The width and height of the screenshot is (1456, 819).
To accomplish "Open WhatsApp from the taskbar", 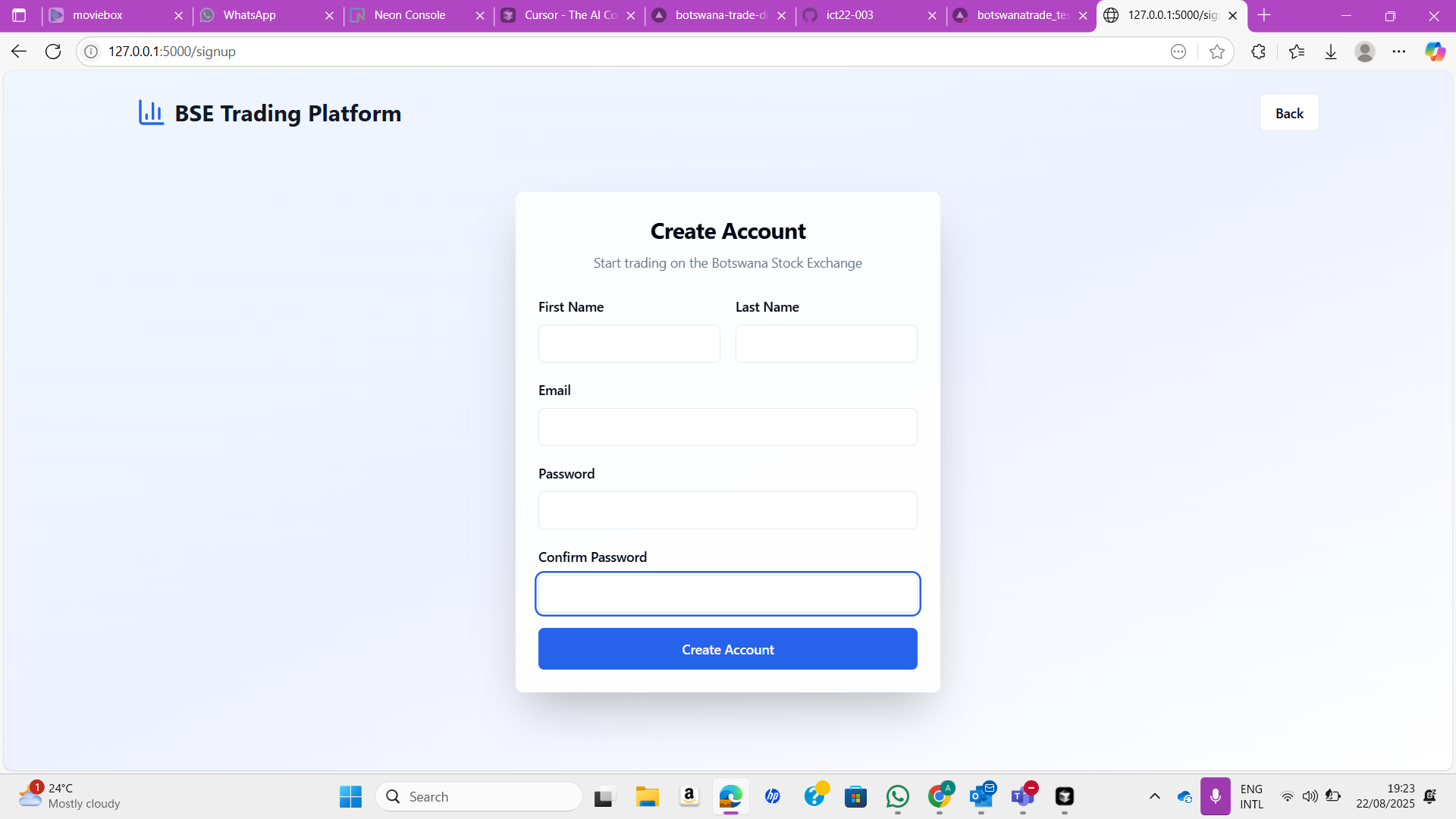I will (x=897, y=796).
